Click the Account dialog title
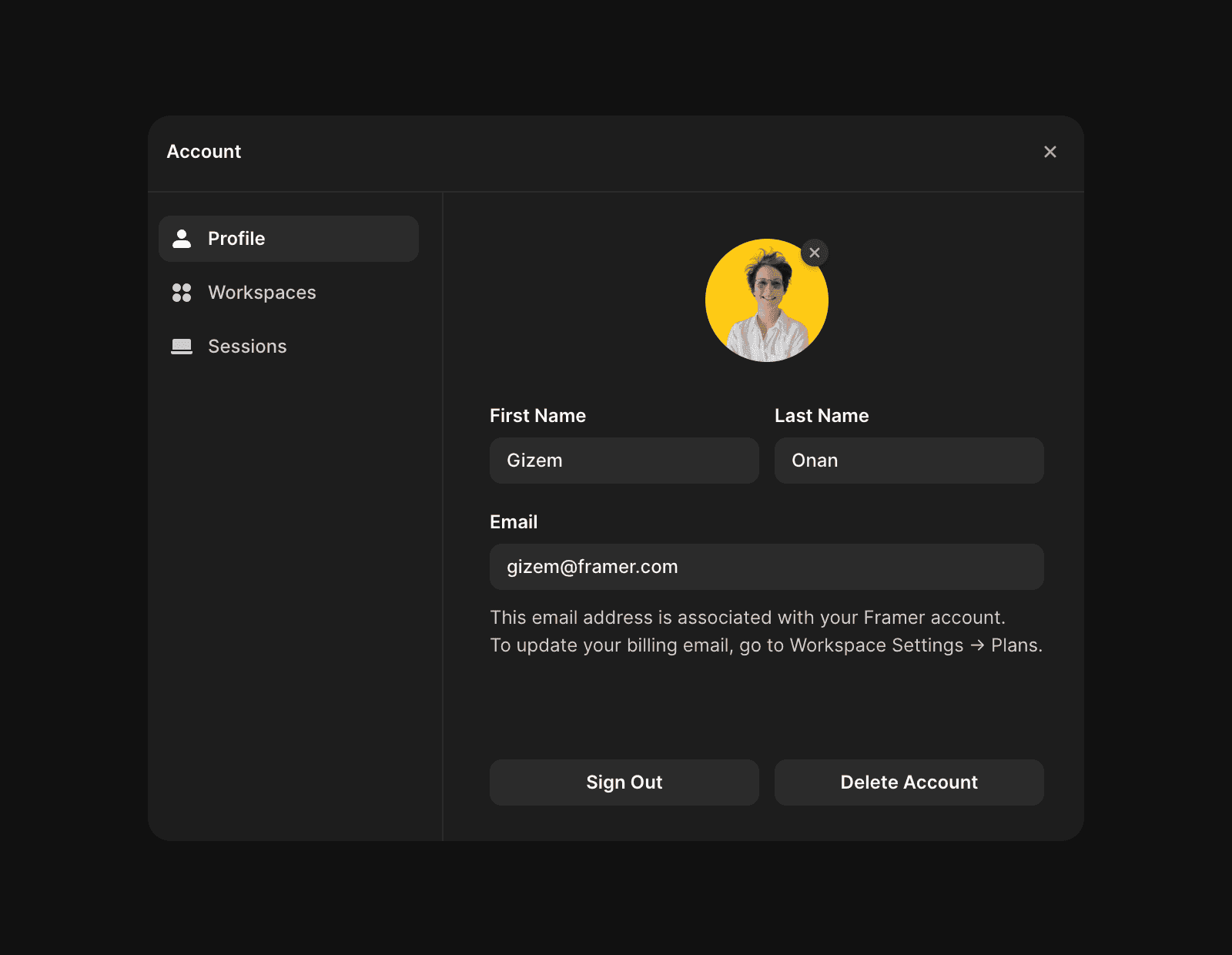 pyautogui.click(x=204, y=152)
